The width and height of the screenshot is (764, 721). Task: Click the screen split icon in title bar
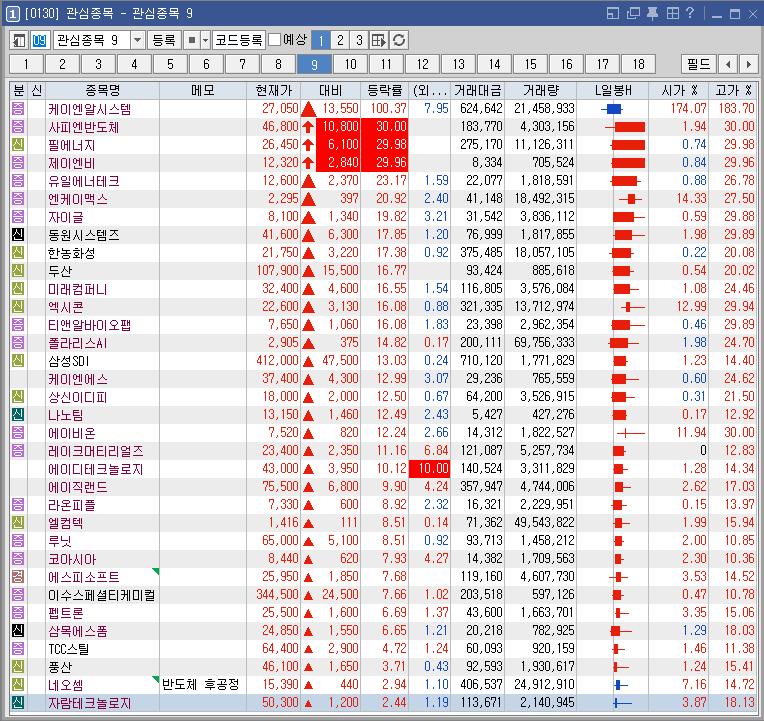pos(612,13)
